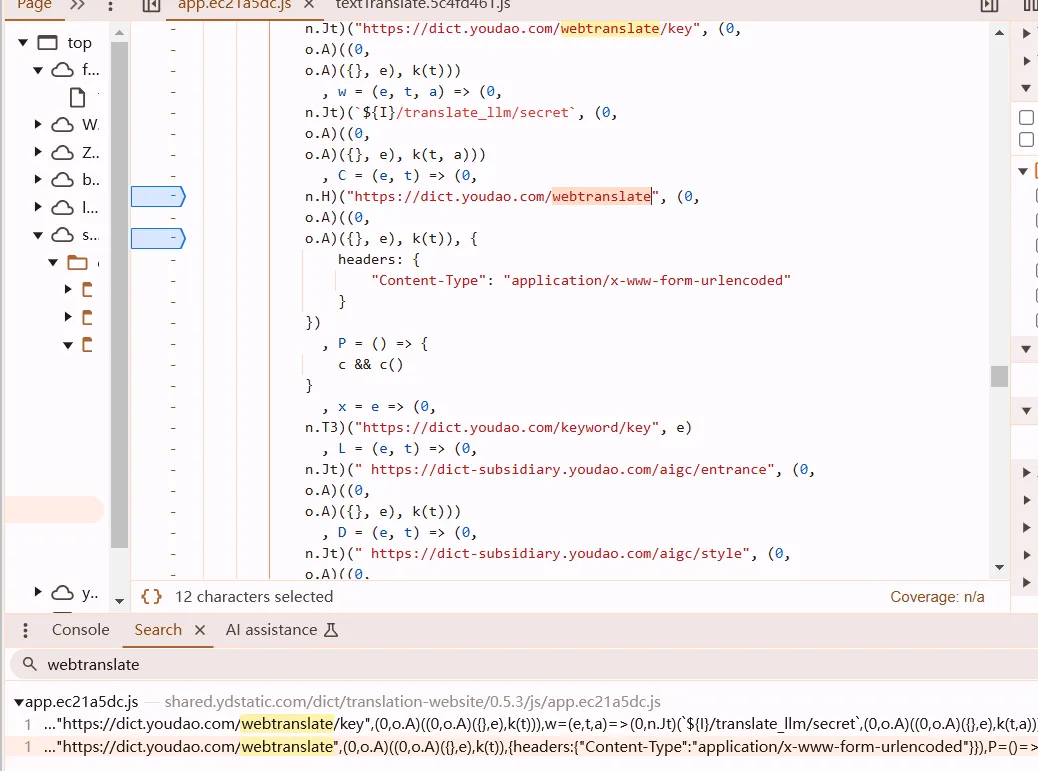Expand the 'Z..' domain node
This screenshot has width=1038, height=771.
click(38, 152)
